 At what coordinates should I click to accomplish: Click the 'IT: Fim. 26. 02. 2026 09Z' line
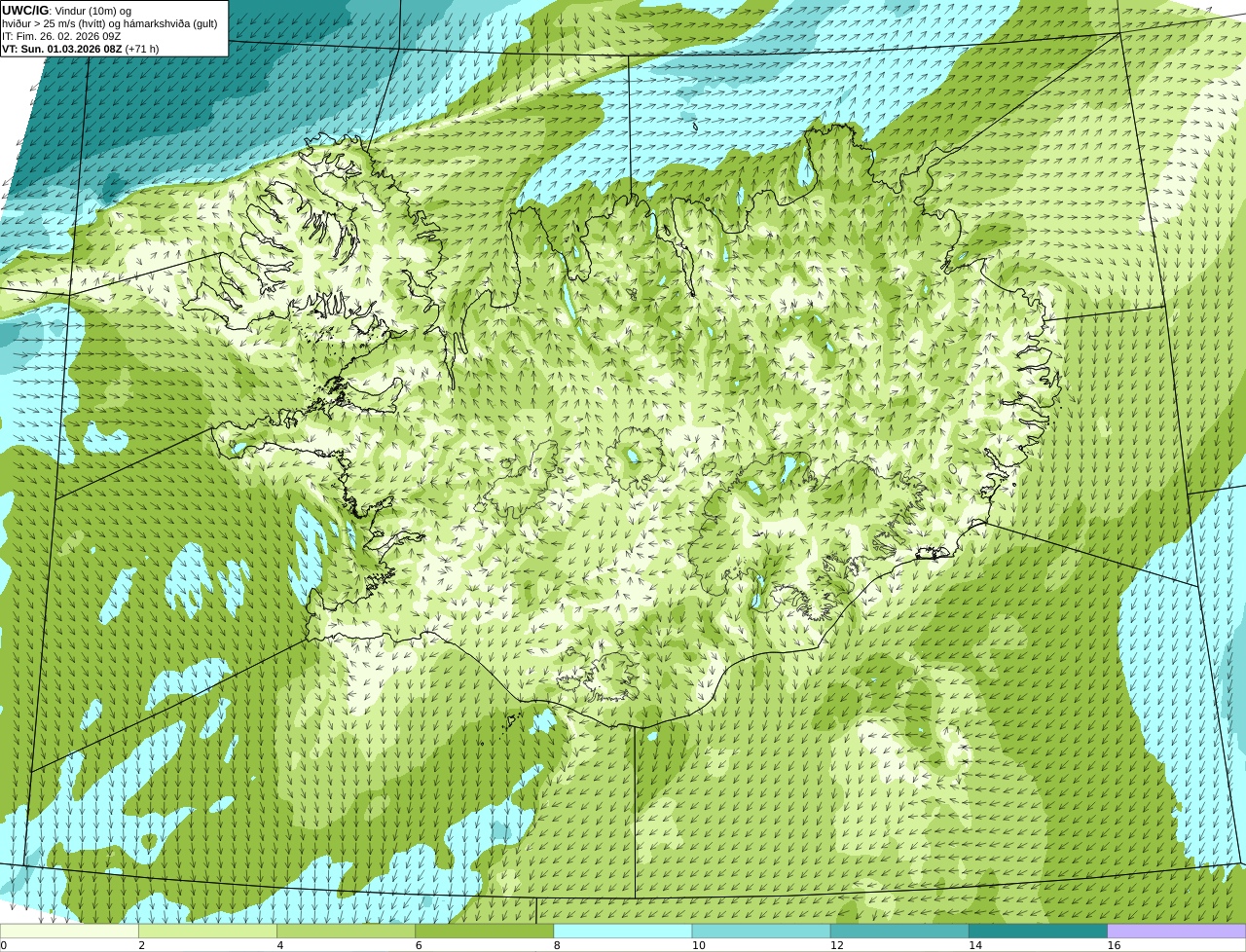coord(61,36)
